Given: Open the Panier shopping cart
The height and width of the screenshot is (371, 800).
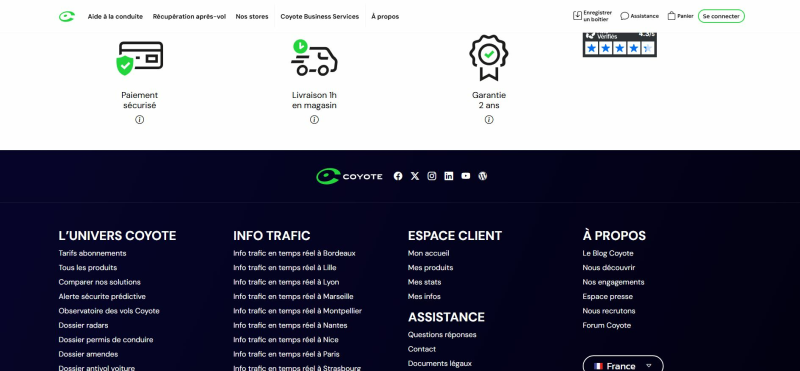Looking at the screenshot, I should click(680, 16).
